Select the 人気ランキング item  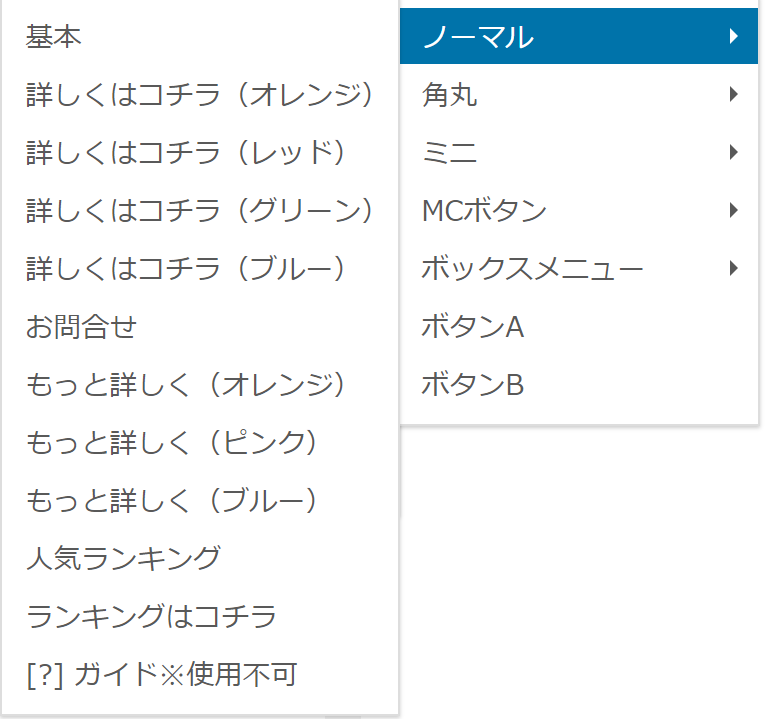(200, 558)
